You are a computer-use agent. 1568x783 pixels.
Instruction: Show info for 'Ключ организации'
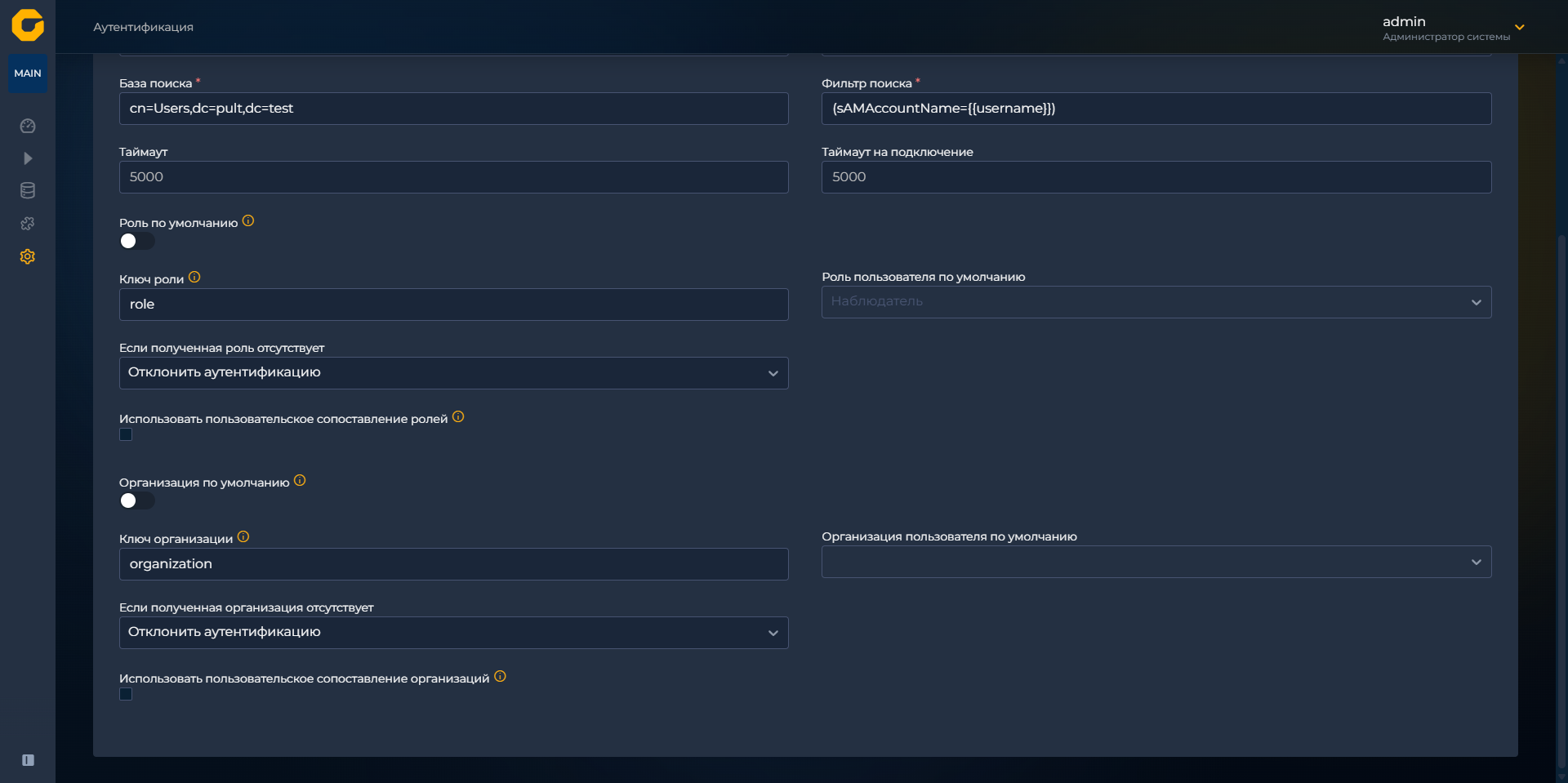click(x=243, y=536)
